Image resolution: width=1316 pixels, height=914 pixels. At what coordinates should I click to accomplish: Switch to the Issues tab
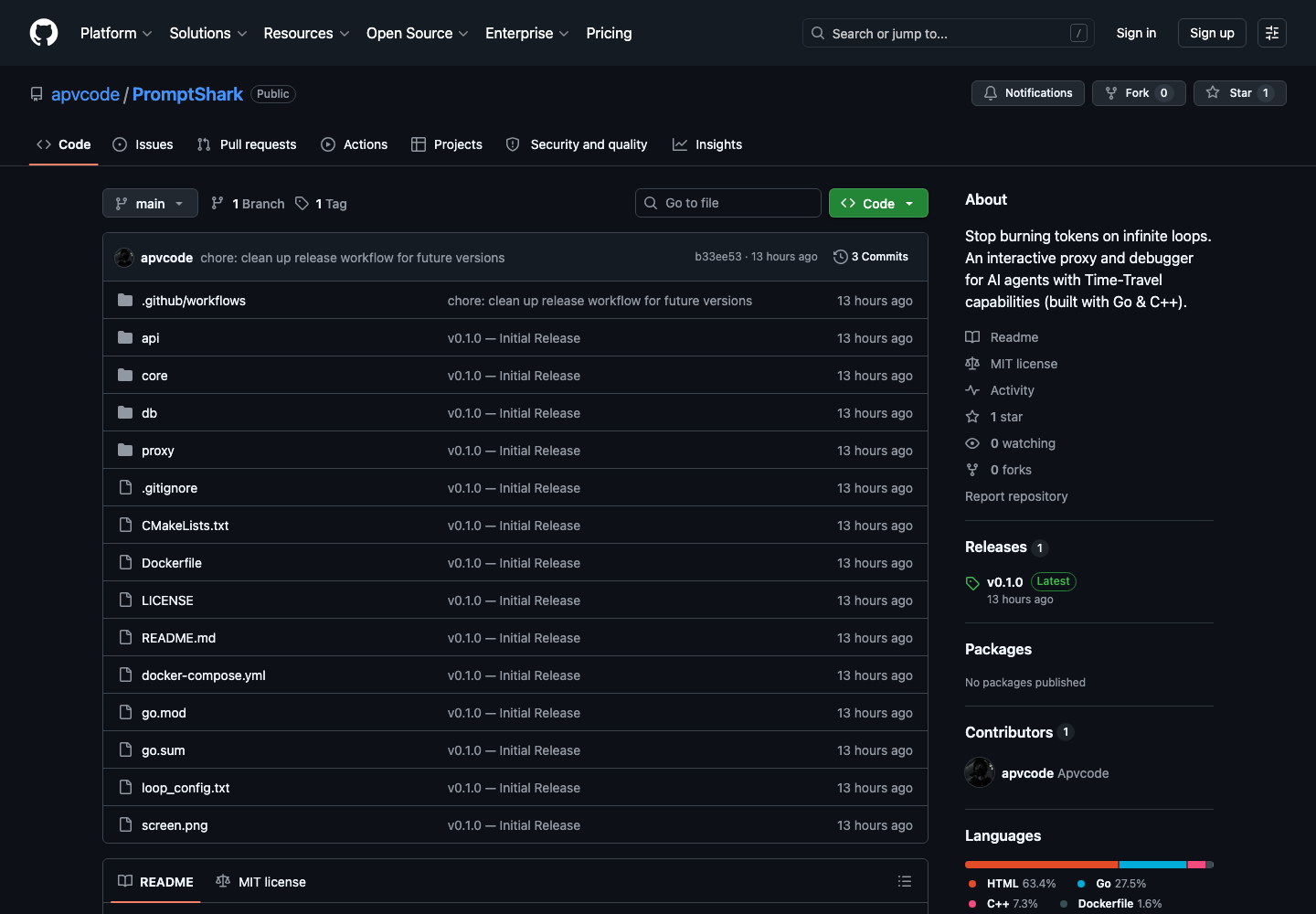[143, 144]
